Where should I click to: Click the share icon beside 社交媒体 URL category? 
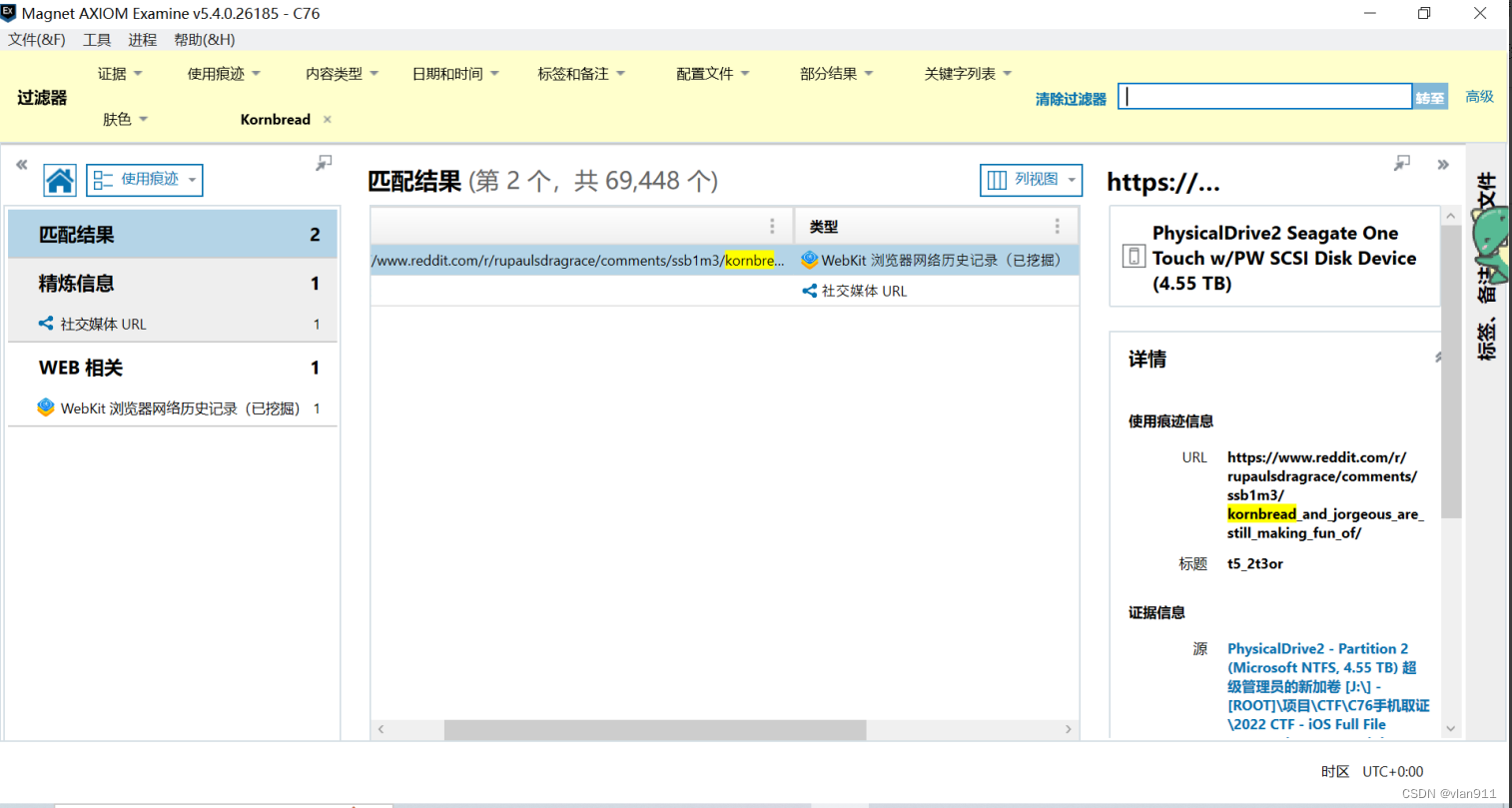46,324
